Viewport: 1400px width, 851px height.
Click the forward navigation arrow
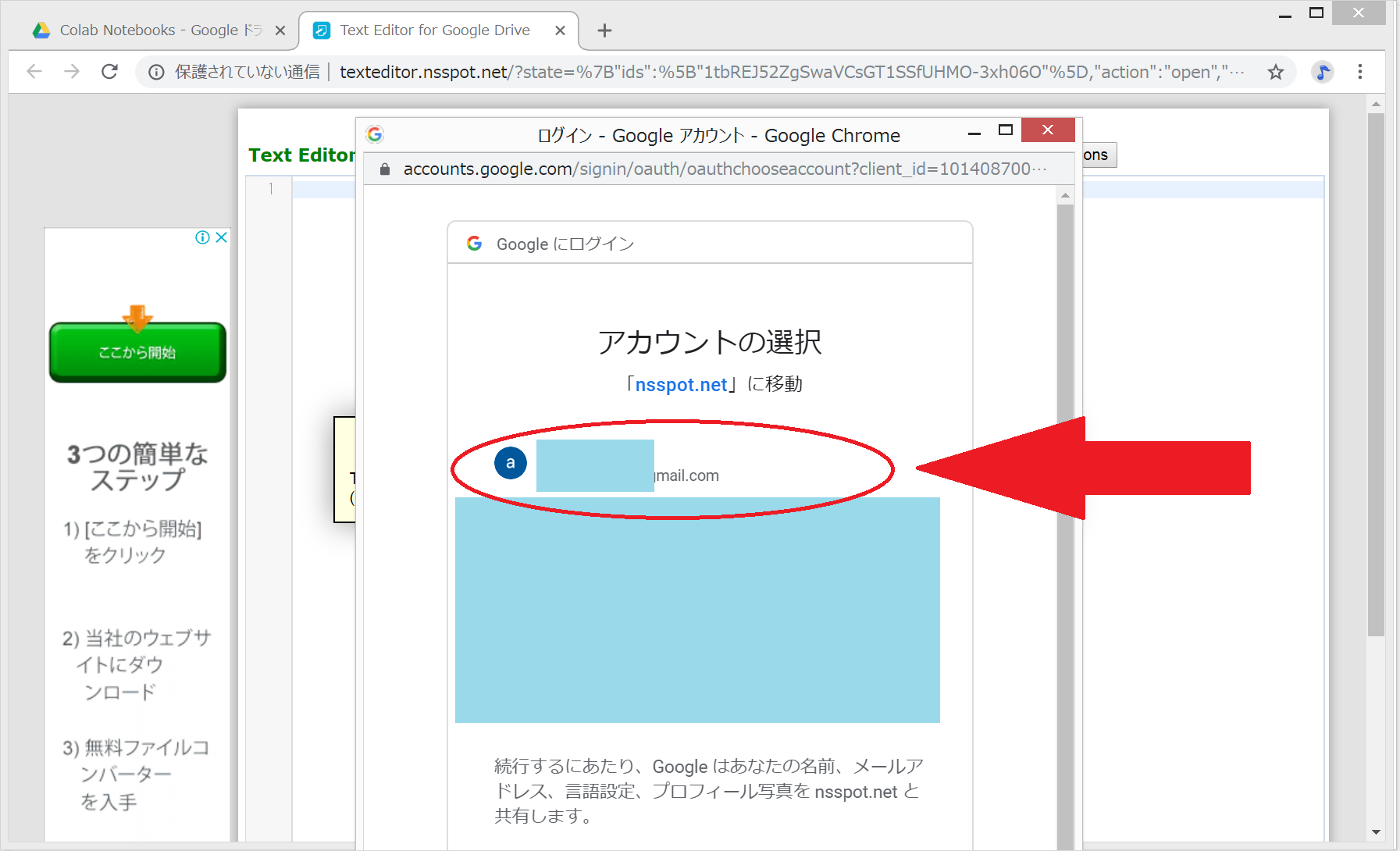[72, 72]
